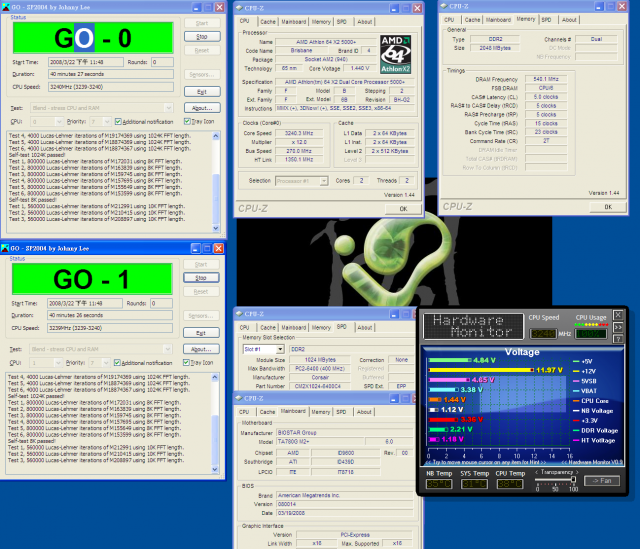640x549 pixels.
Task: Select CPU tab in the CPU-Z Mainboard window
Action: tap(244, 412)
